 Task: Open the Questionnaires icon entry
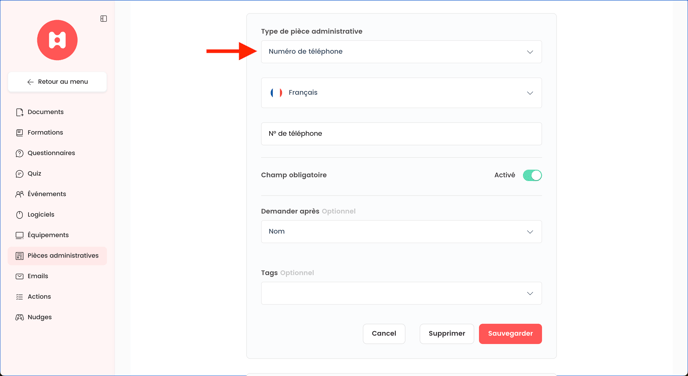(x=19, y=153)
